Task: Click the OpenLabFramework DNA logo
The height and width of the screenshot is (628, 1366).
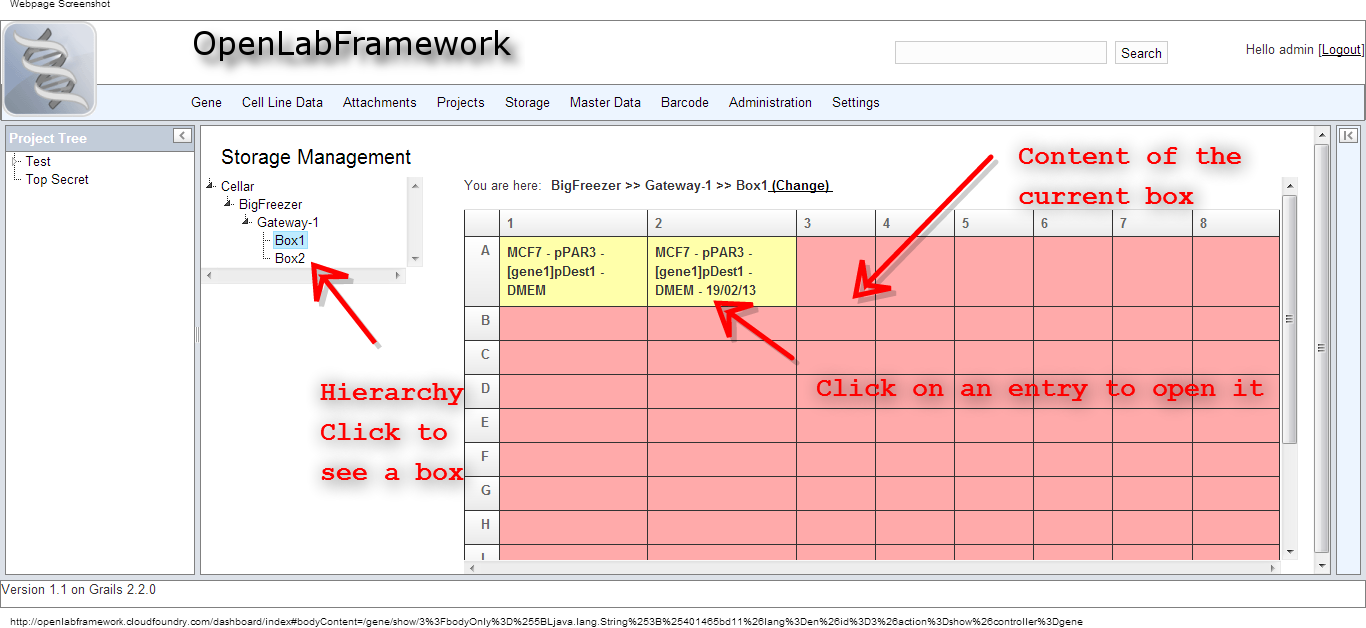Action: [x=51, y=66]
